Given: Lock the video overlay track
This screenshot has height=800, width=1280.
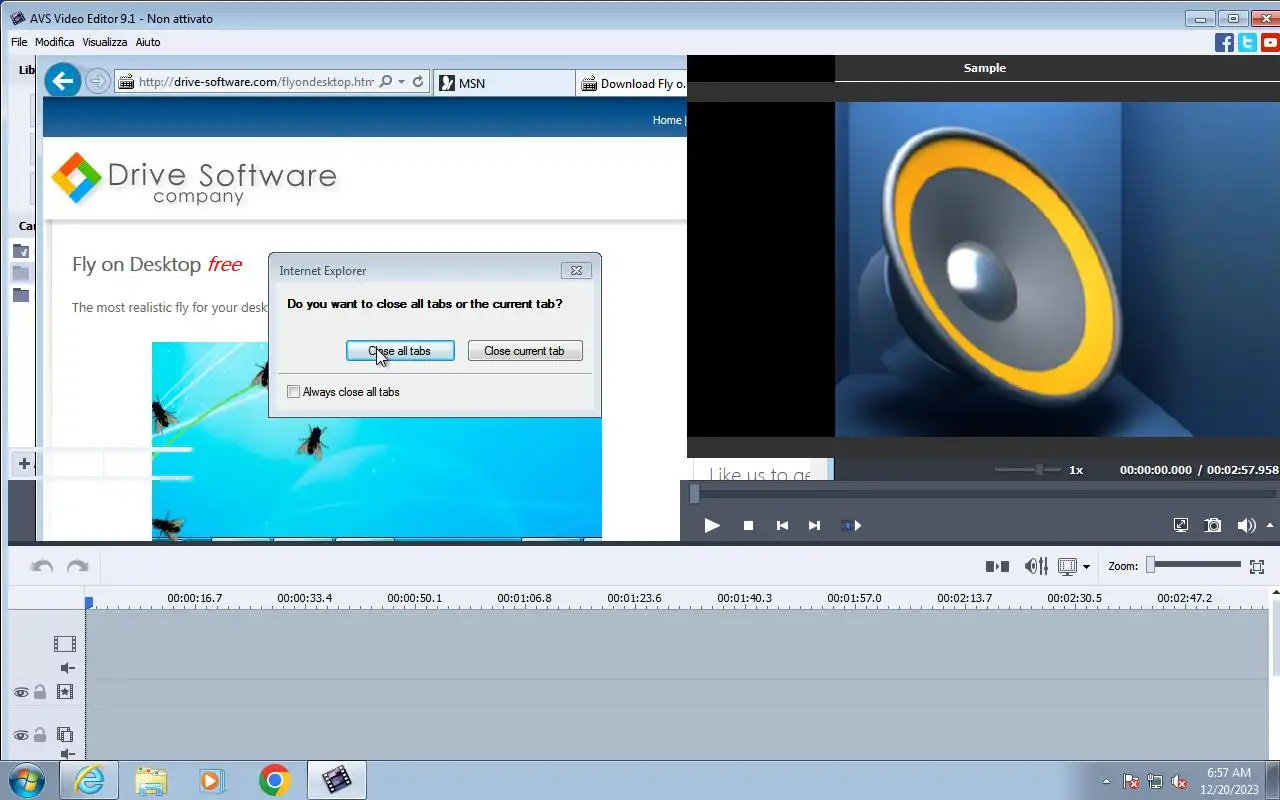Looking at the screenshot, I should point(40,734).
